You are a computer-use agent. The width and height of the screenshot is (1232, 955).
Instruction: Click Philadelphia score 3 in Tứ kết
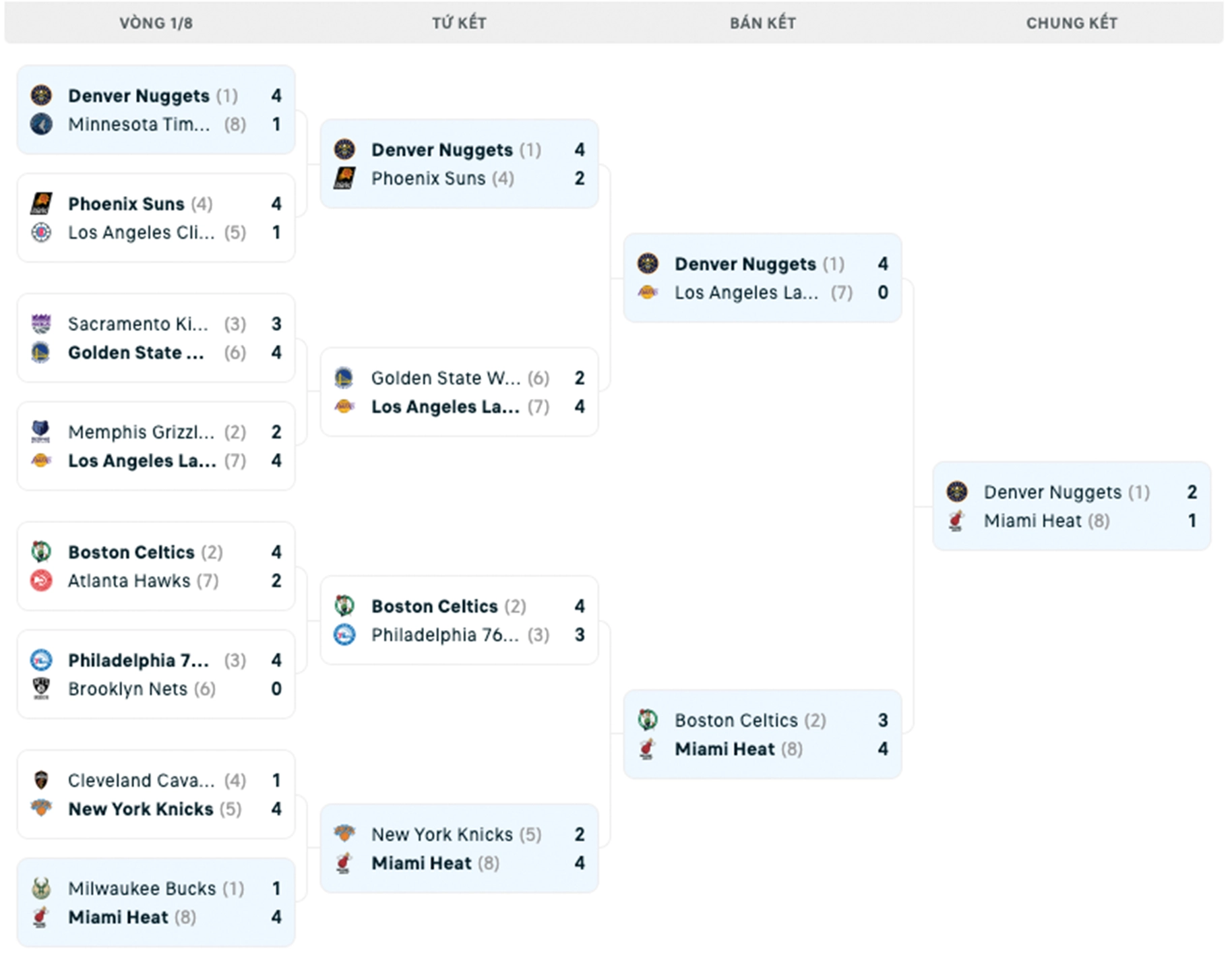coord(580,635)
